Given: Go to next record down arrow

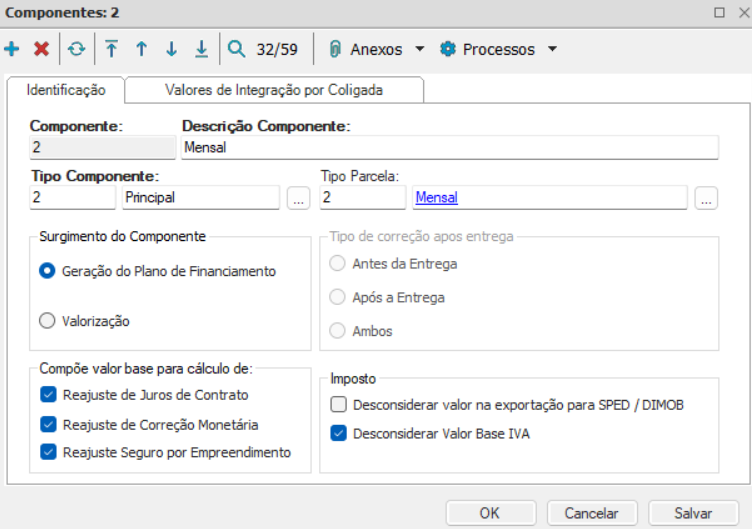Looking at the screenshot, I should pos(171,49).
